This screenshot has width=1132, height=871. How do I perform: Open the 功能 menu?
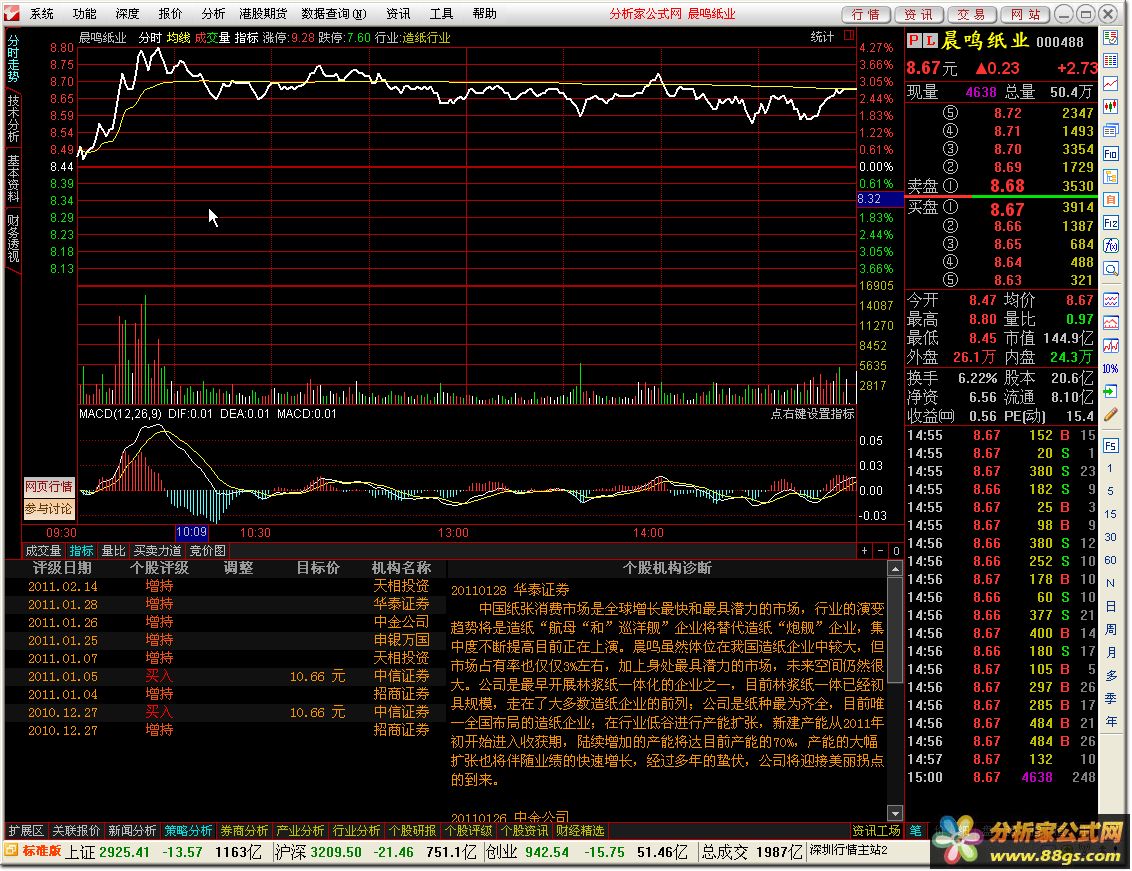pyautogui.click(x=84, y=14)
